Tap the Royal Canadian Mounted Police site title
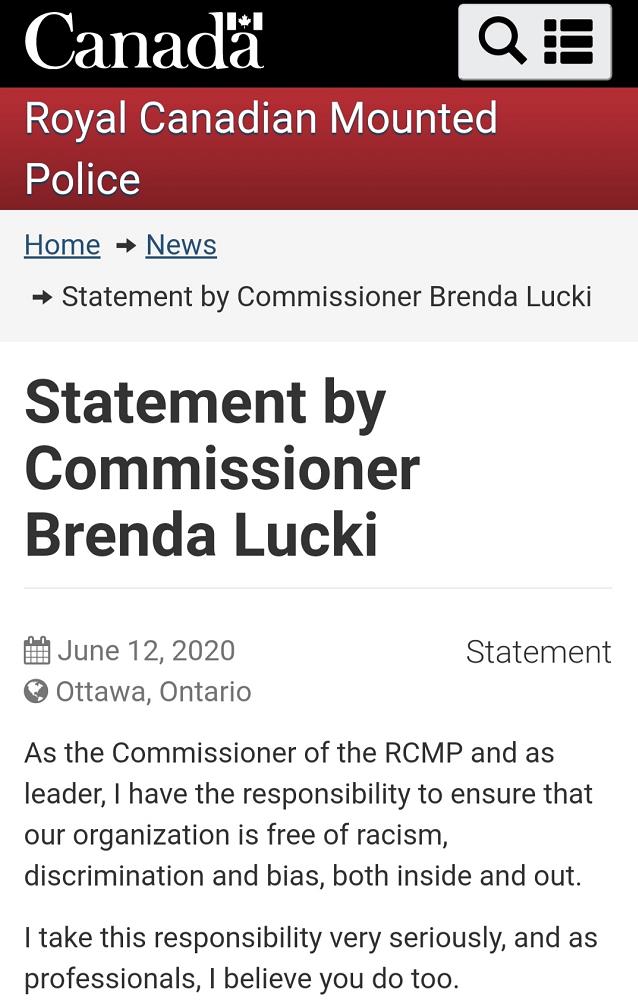The height and width of the screenshot is (1007, 638). point(260,149)
